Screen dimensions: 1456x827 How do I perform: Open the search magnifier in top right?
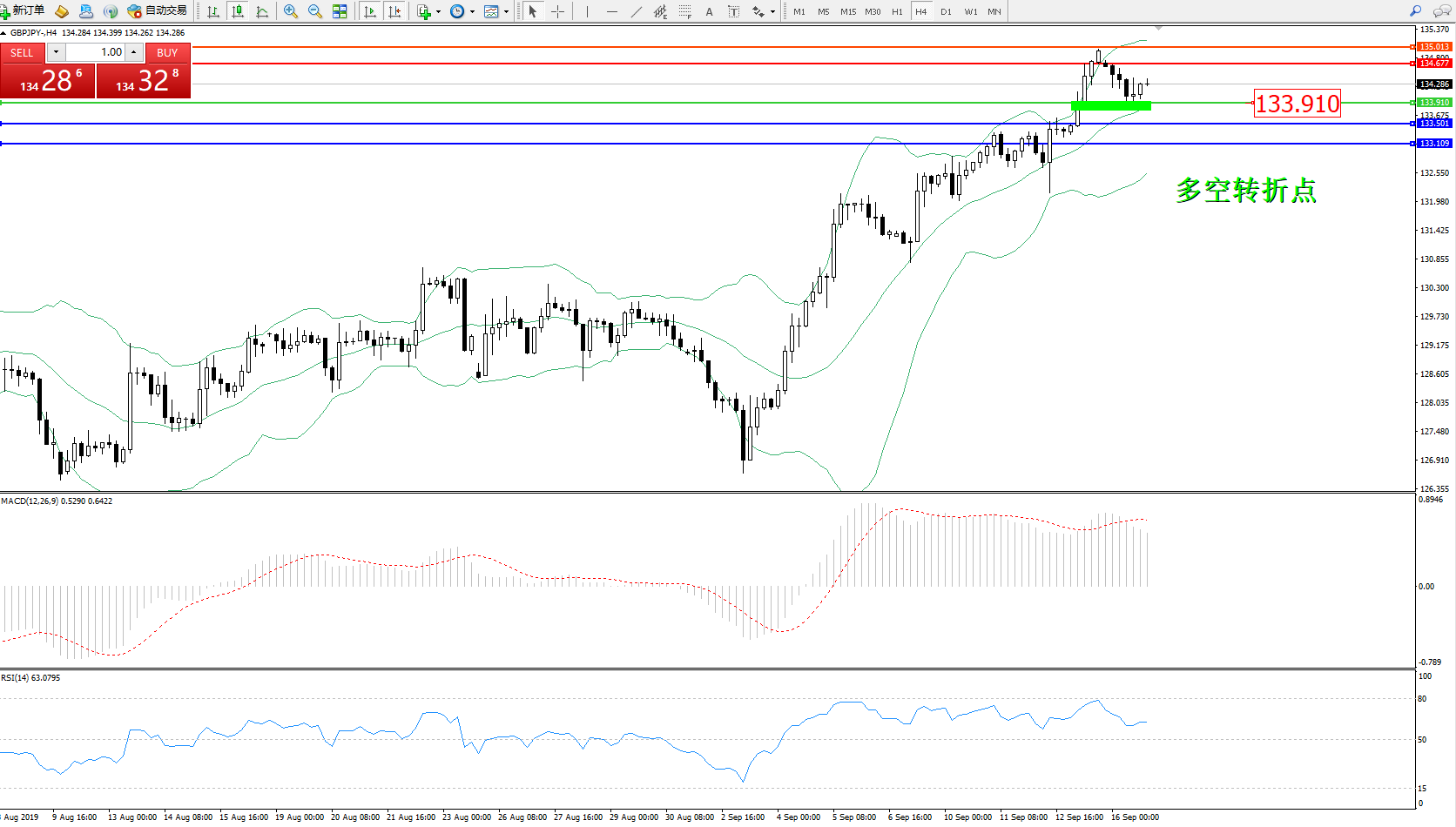pyautogui.click(x=1416, y=11)
